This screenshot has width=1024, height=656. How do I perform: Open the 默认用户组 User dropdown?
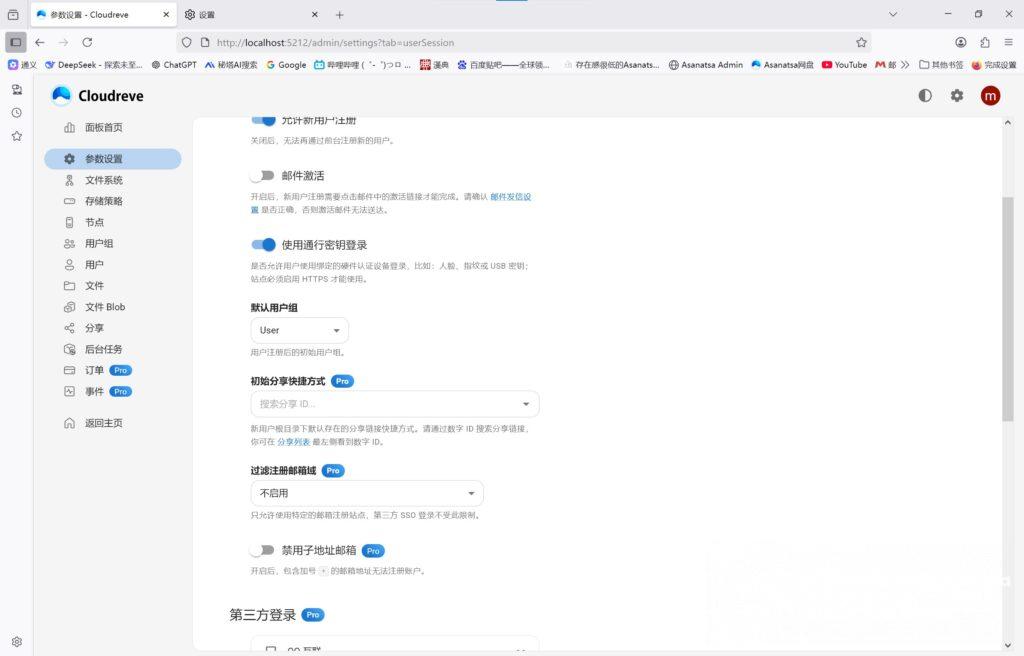point(299,330)
